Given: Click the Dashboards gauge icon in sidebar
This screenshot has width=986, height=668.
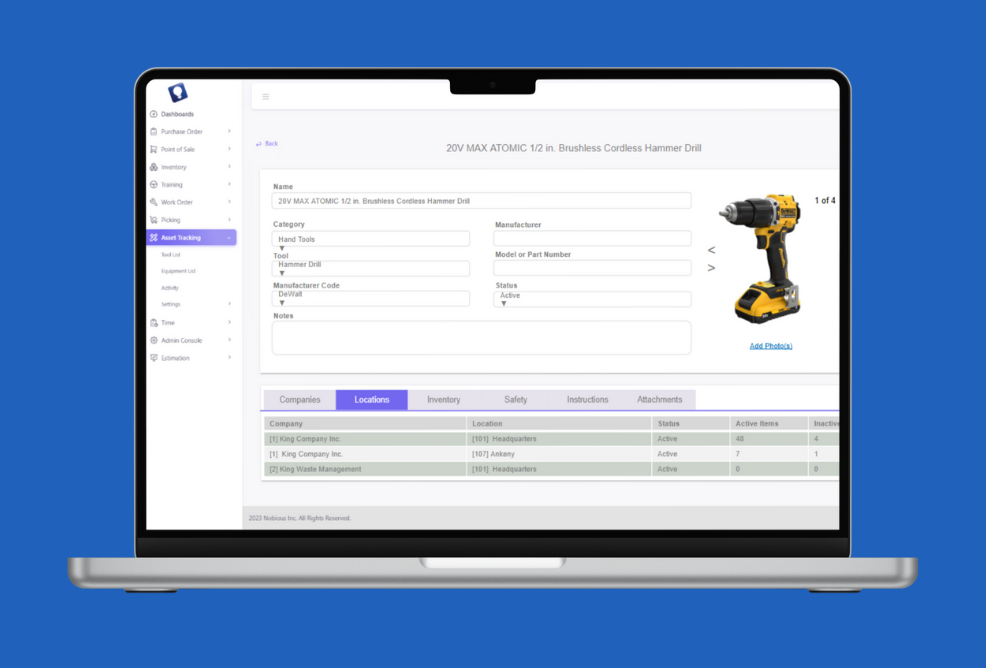Looking at the screenshot, I should pos(153,114).
